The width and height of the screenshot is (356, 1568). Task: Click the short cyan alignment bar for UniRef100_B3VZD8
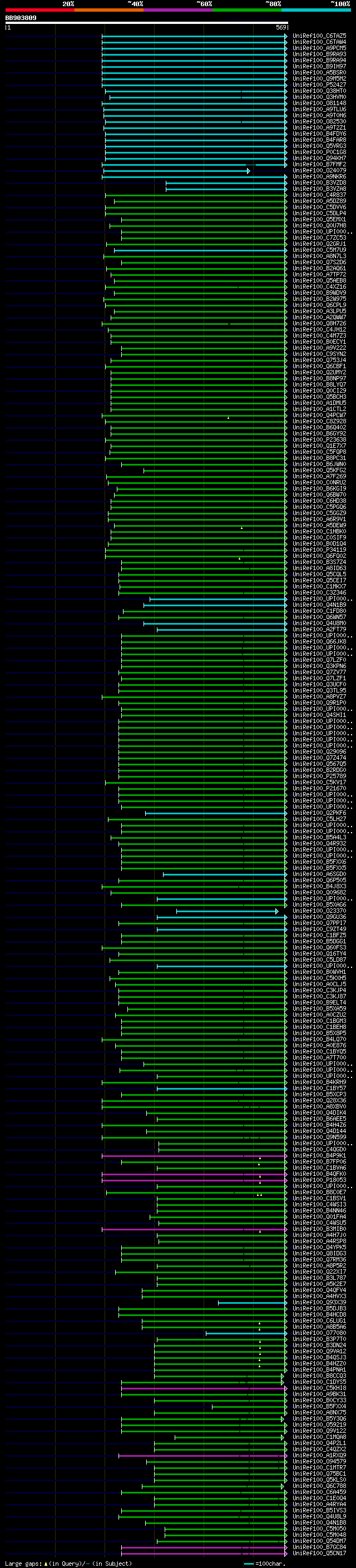226,182
